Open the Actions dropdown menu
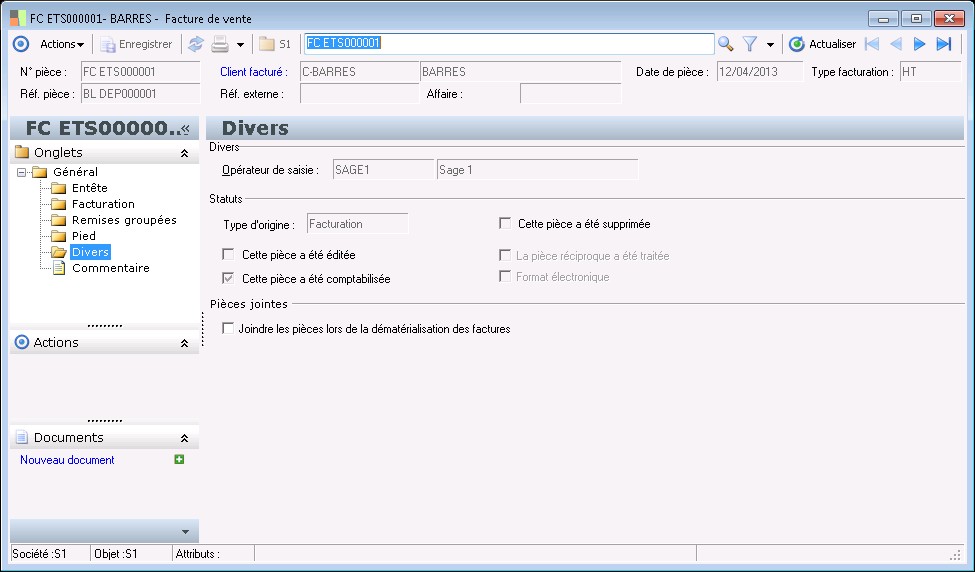This screenshot has width=975, height=572. [61, 44]
